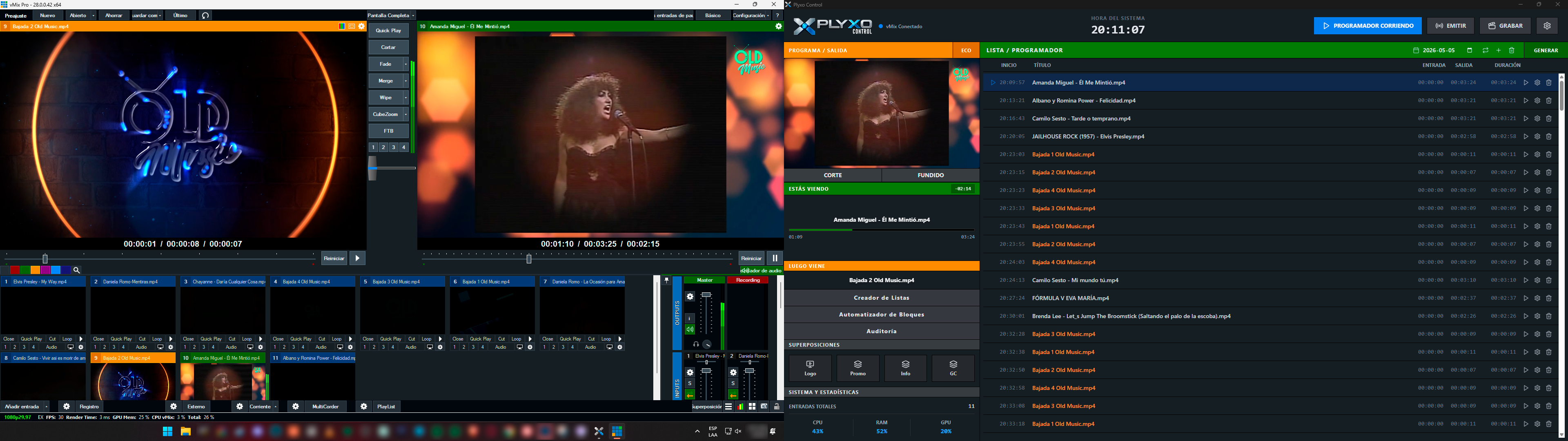Open the Merge transition dropdown arrow
Image resolution: width=1568 pixels, height=441 pixels.
point(406,81)
